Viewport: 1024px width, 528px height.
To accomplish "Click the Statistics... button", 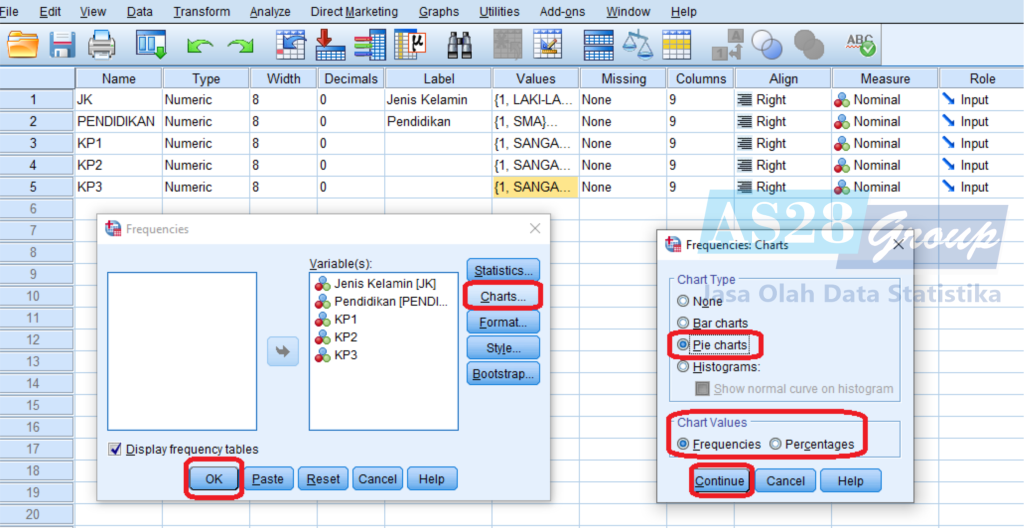I will coord(503,270).
